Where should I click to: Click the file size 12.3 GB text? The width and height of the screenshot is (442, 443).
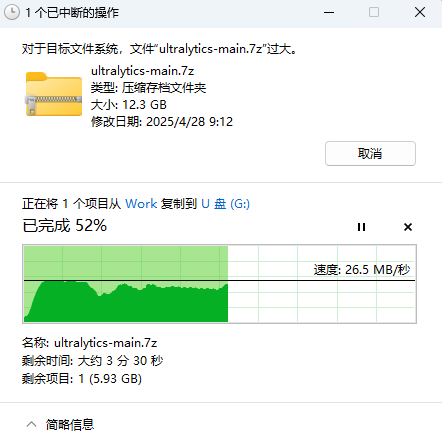pos(129,105)
